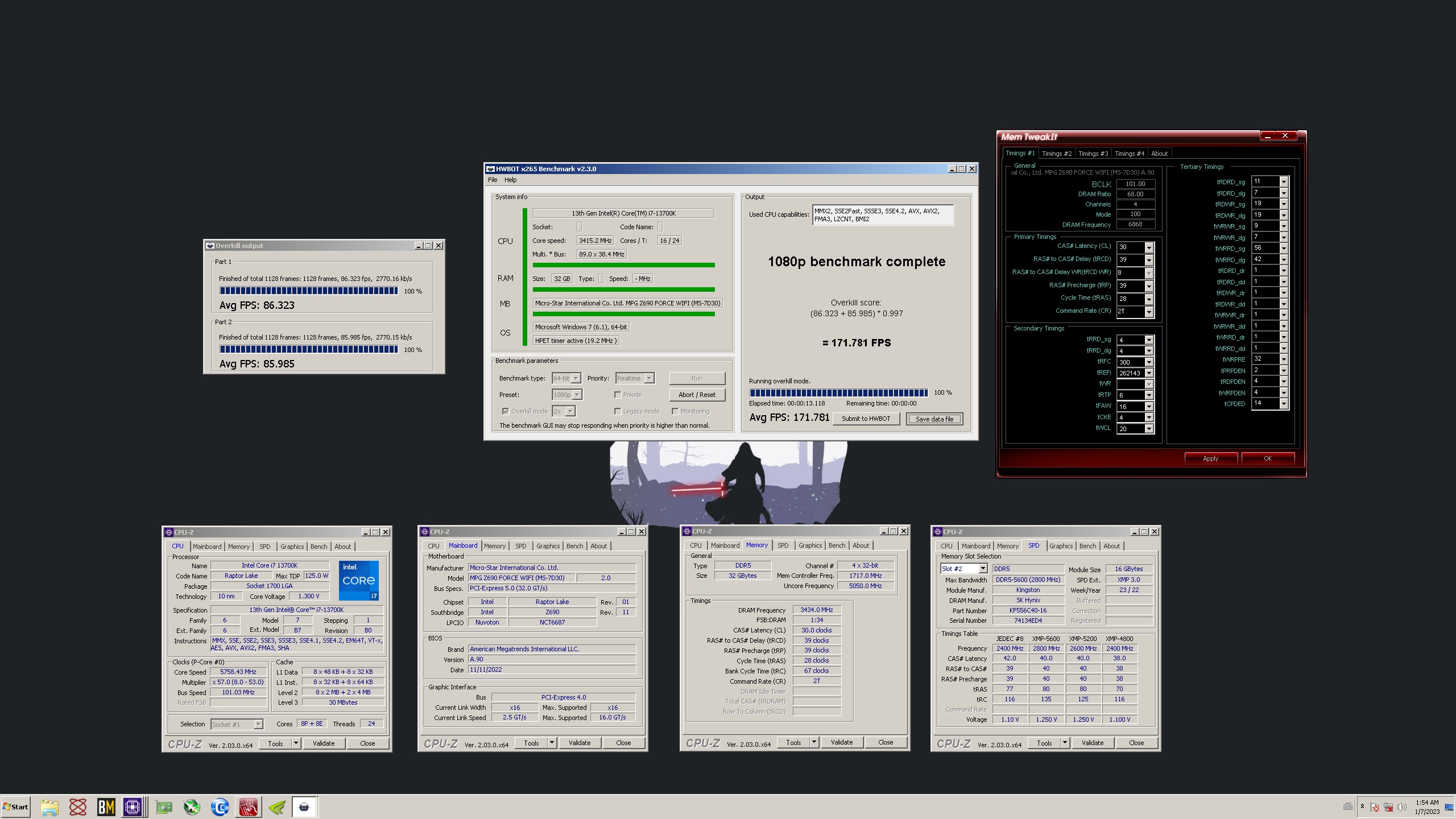Click OK in Mem TweakIt
This screenshot has height=819, width=1456.
[1268, 458]
